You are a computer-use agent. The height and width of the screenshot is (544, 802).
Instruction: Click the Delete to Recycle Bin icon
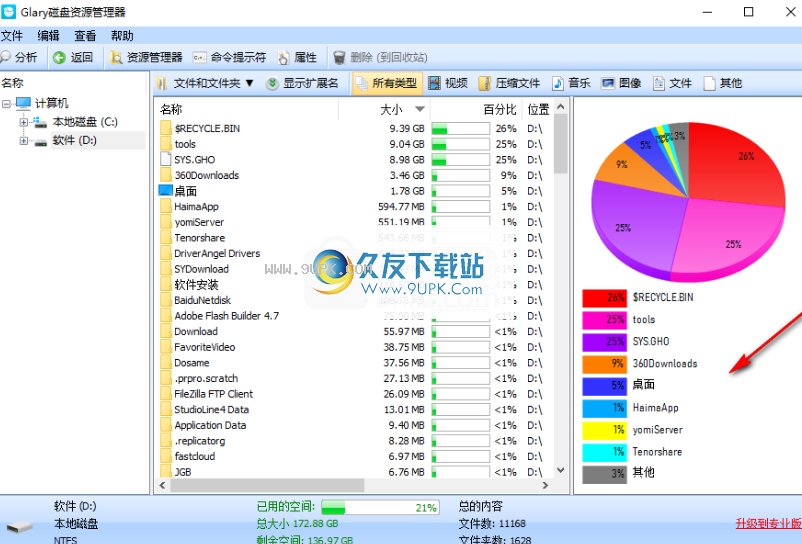339,58
